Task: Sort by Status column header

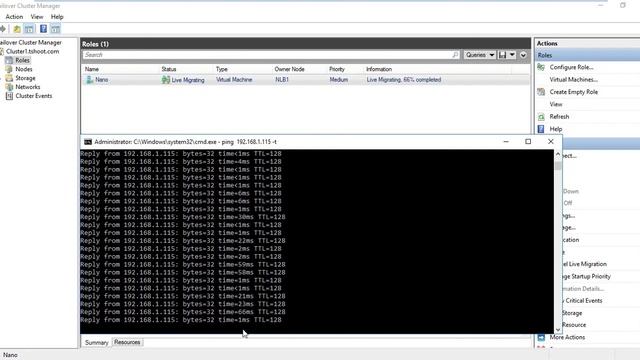Action: [169, 69]
